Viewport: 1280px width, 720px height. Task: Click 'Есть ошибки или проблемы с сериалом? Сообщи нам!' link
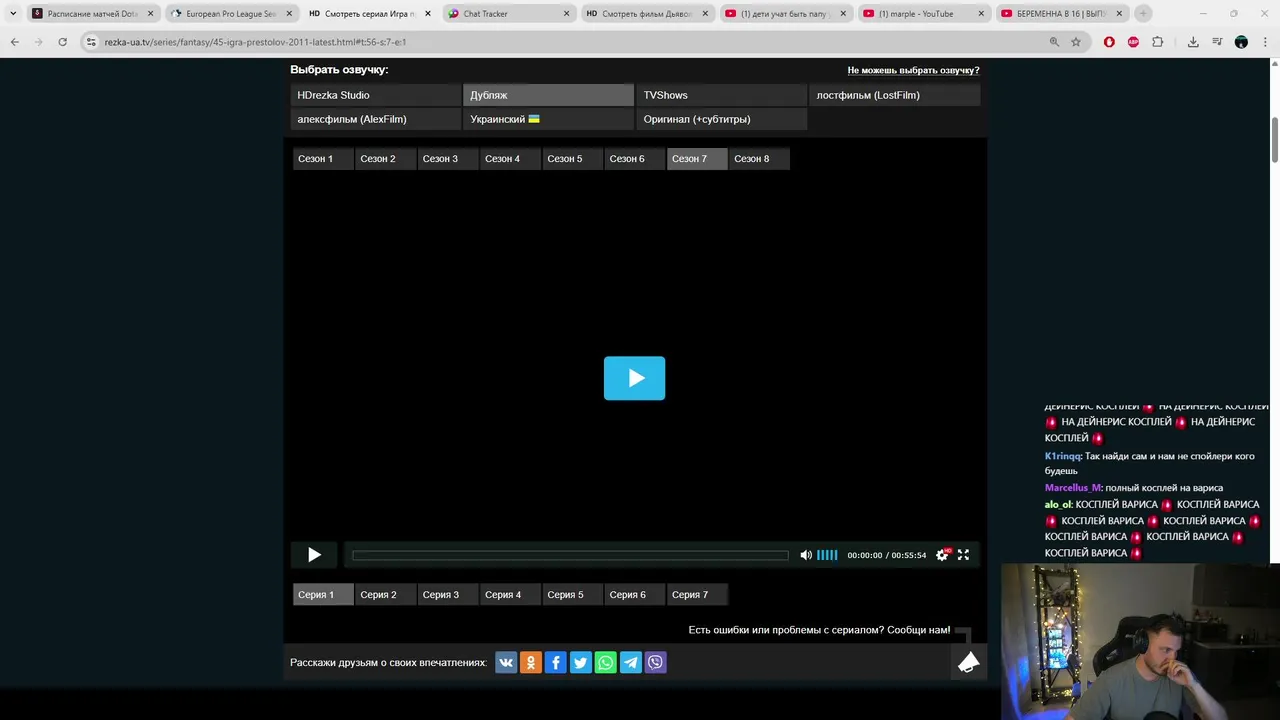pyautogui.click(x=819, y=630)
